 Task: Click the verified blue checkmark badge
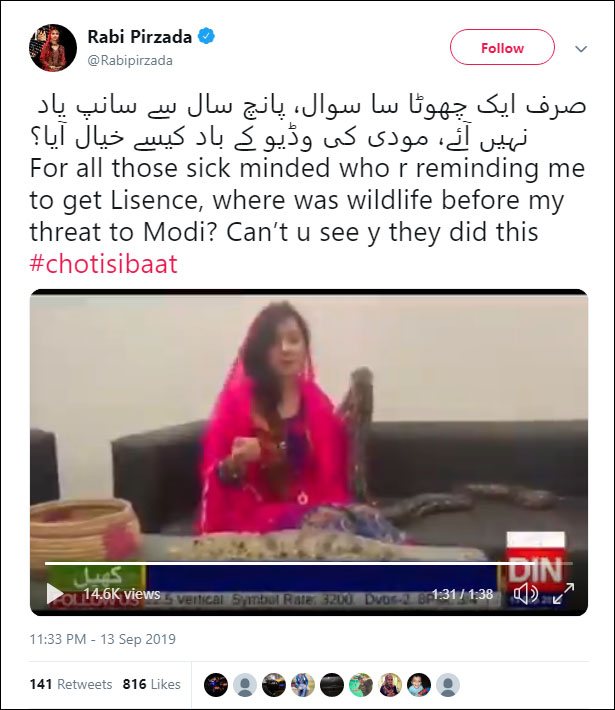(207, 36)
